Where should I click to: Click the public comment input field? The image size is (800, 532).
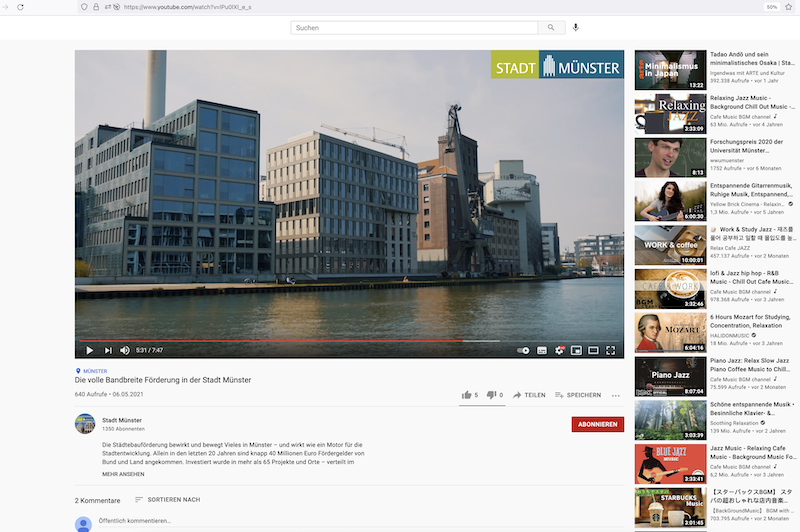[360, 521]
